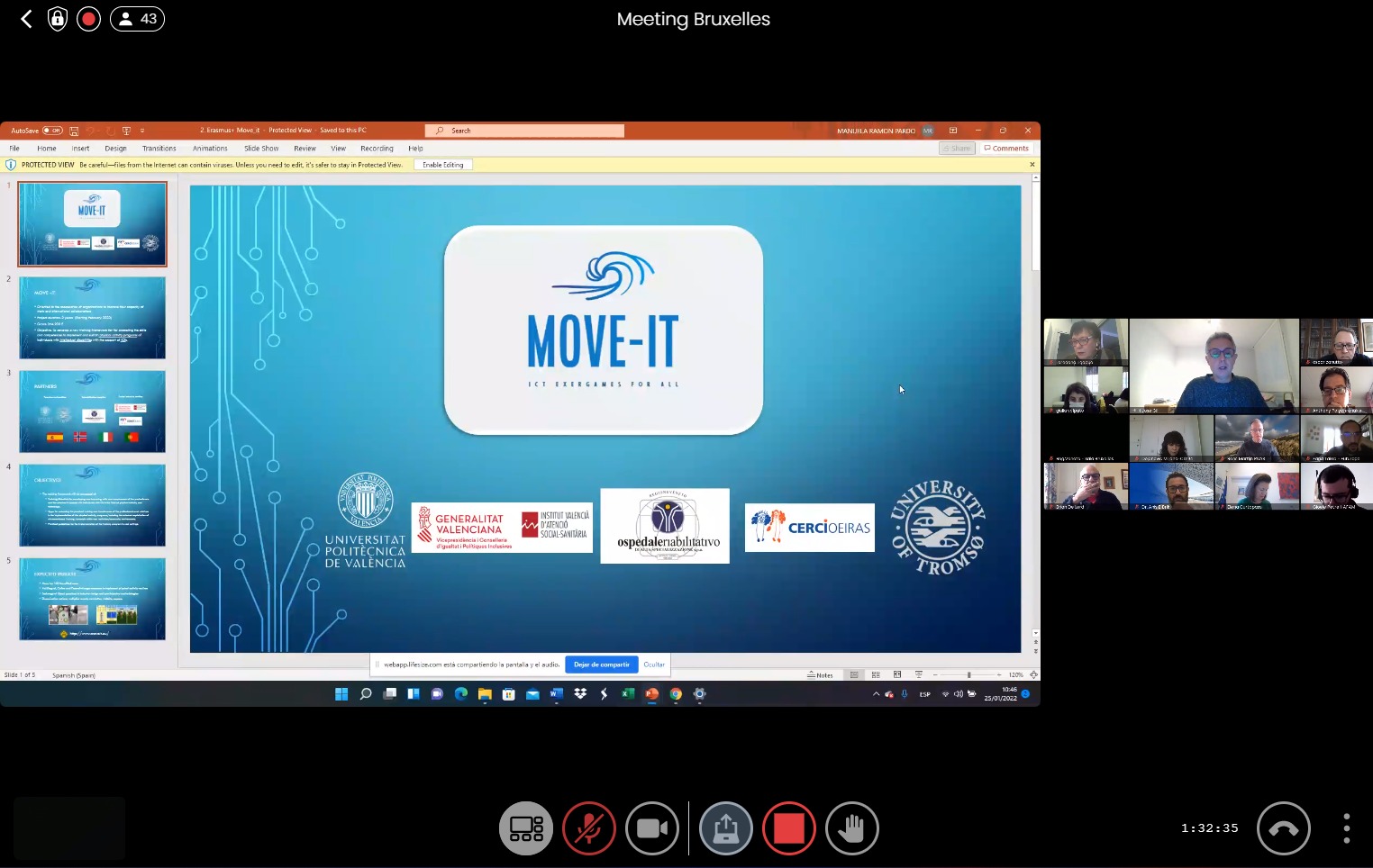
Task: Open the meeting lock icon
Action: click(x=58, y=19)
